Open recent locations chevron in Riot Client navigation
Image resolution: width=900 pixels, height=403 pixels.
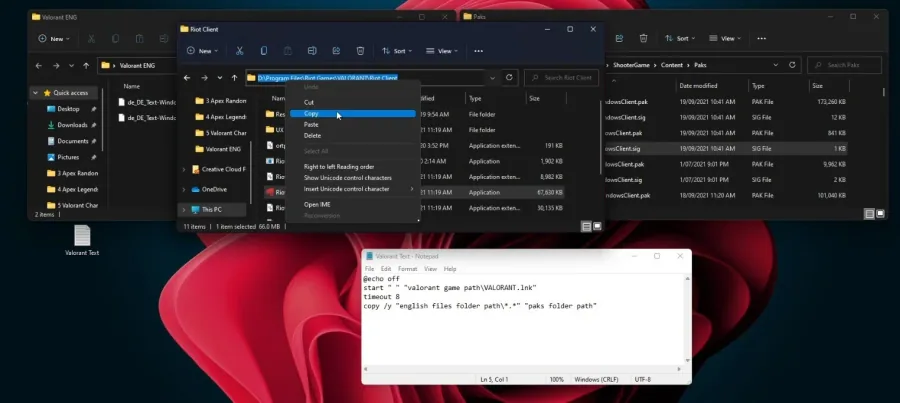(x=220, y=78)
